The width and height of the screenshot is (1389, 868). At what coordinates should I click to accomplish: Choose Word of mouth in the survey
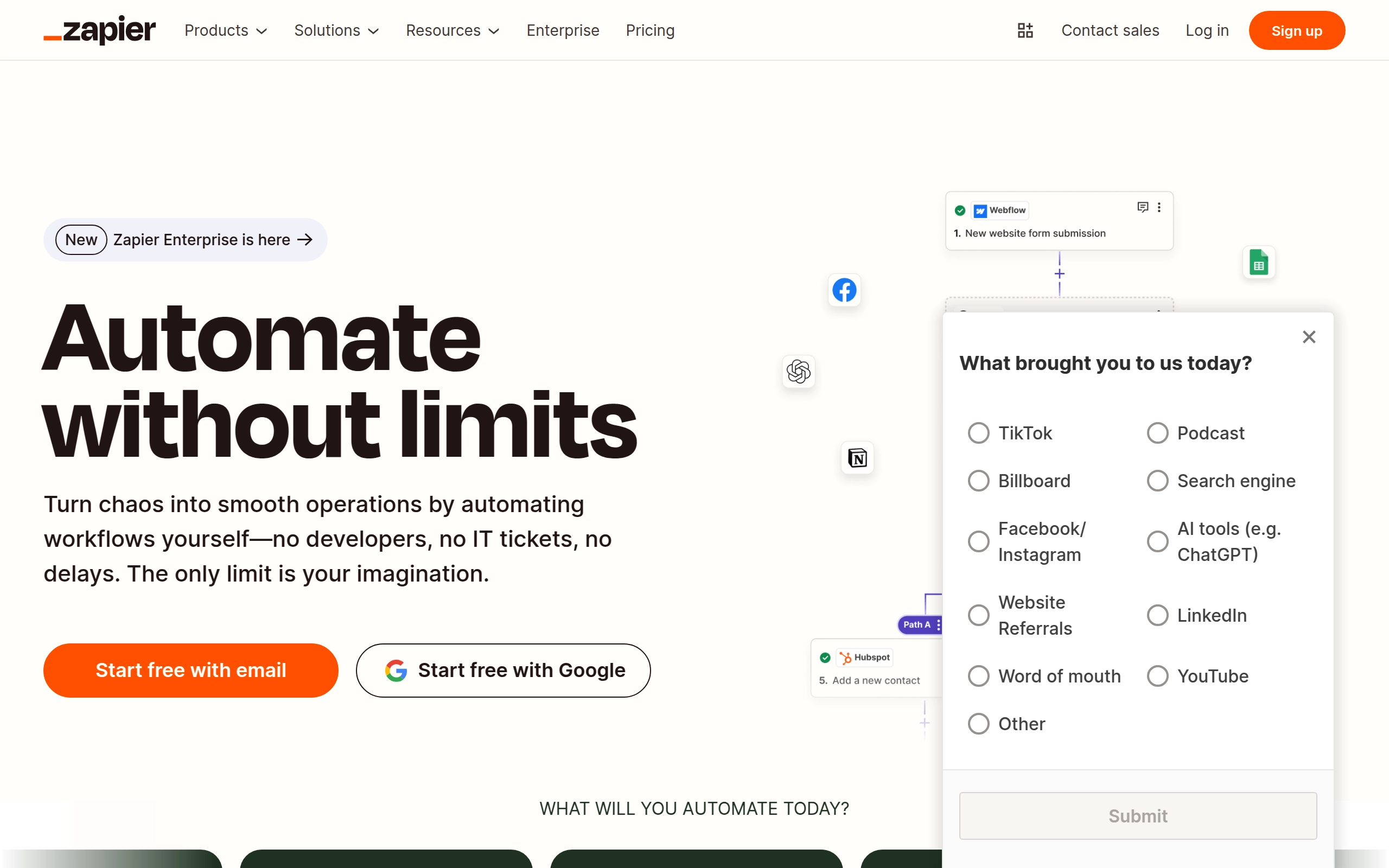point(978,676)
